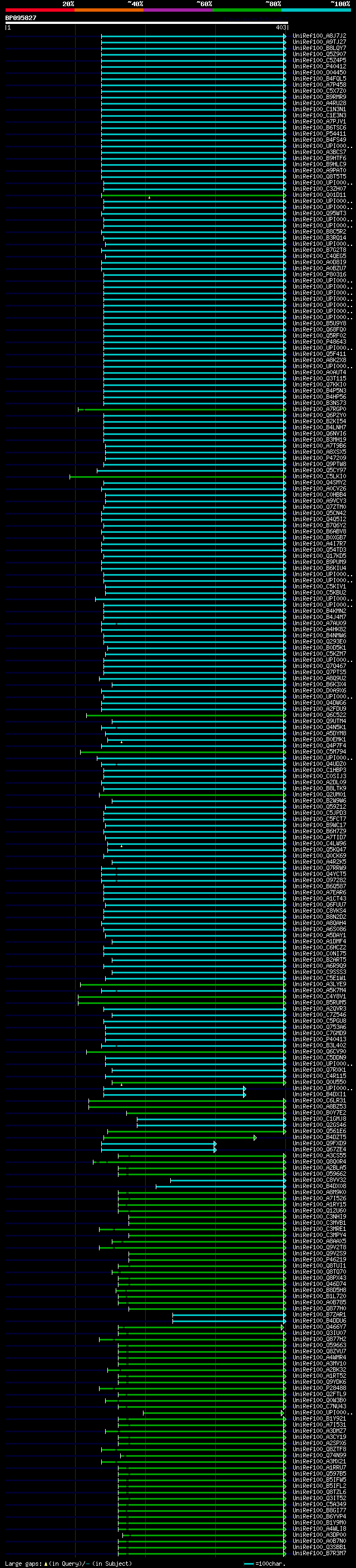Click the UniRef100_B4FQL5 hit name

319,78
